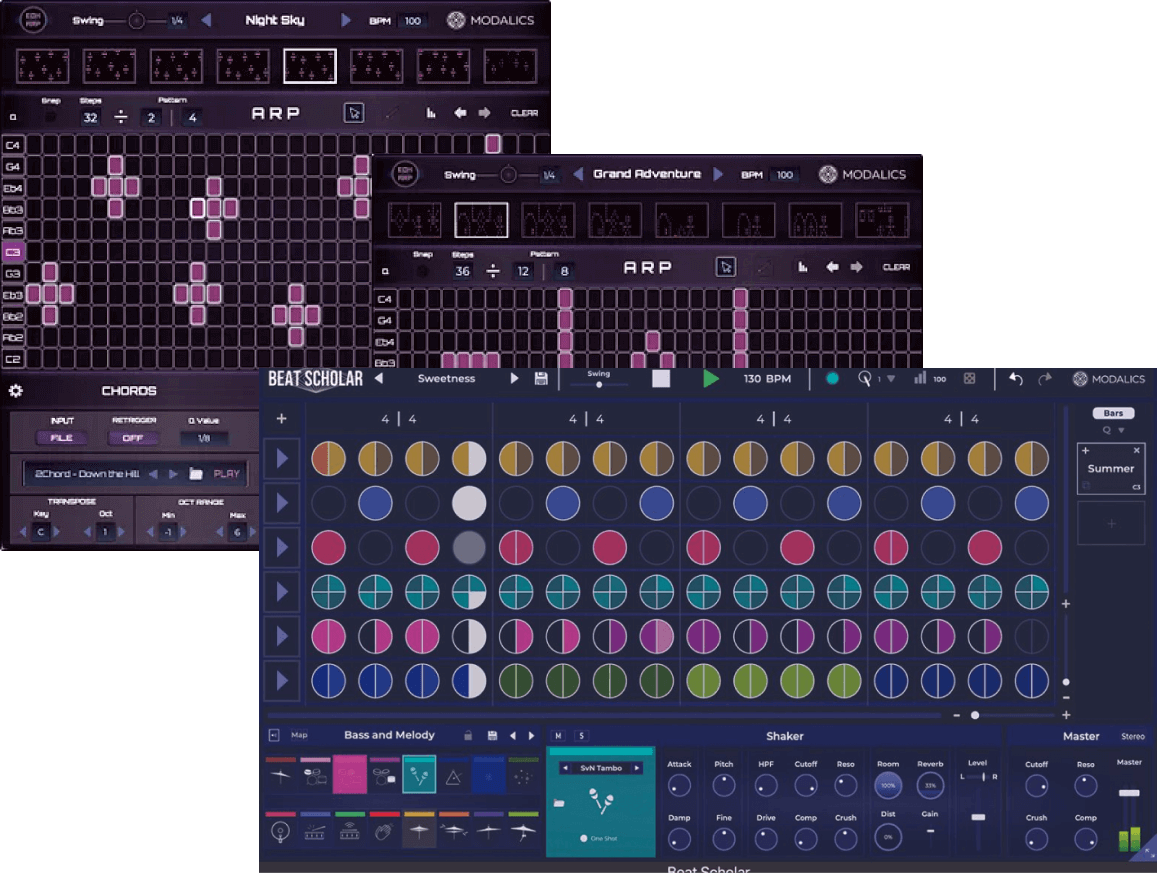Redo action in Beat Scholar
The width and height of the screenshot is (1157, 873).
click(x=1045, y=379)
